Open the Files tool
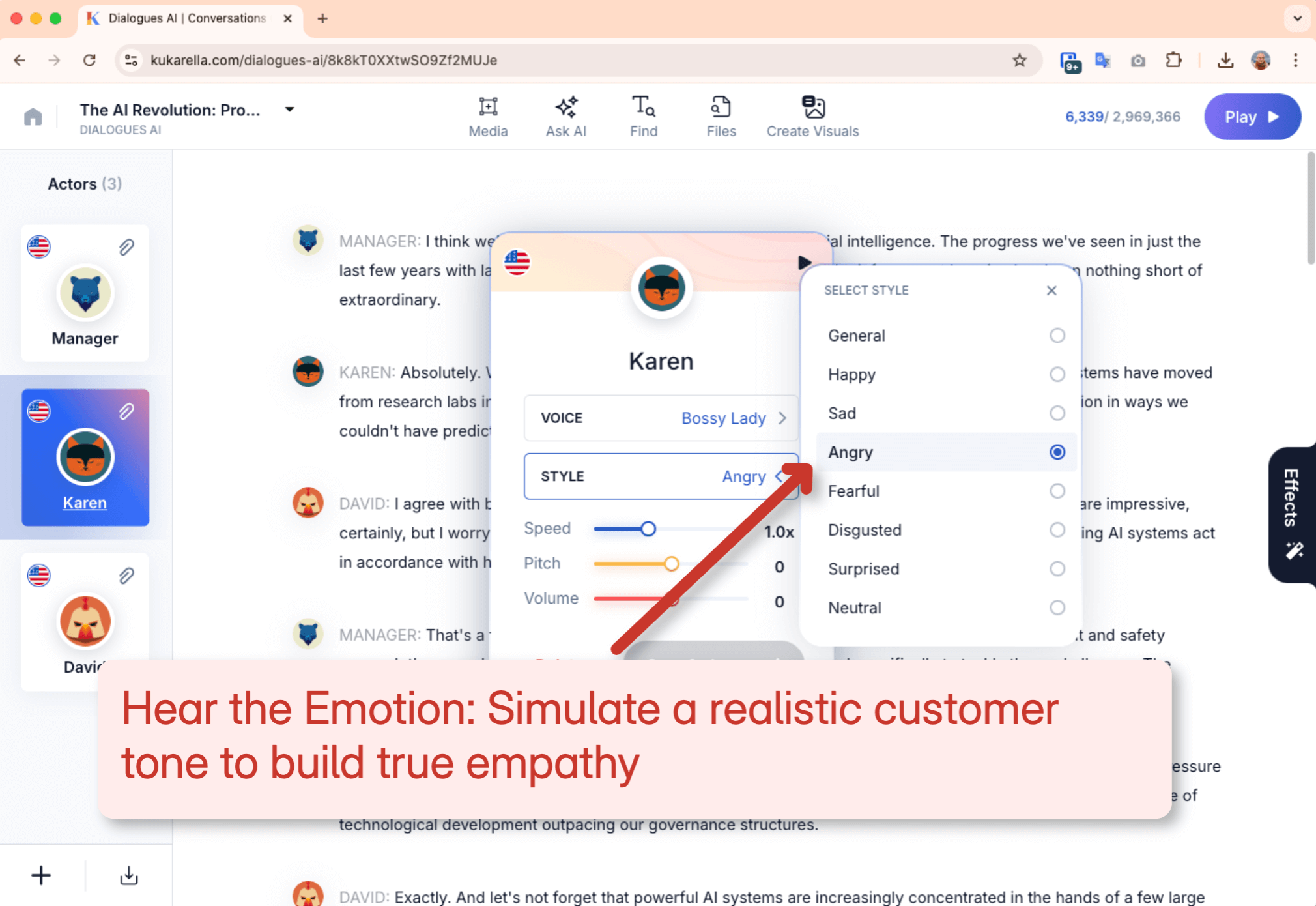The image size is (1316, 906). [721, 117]
